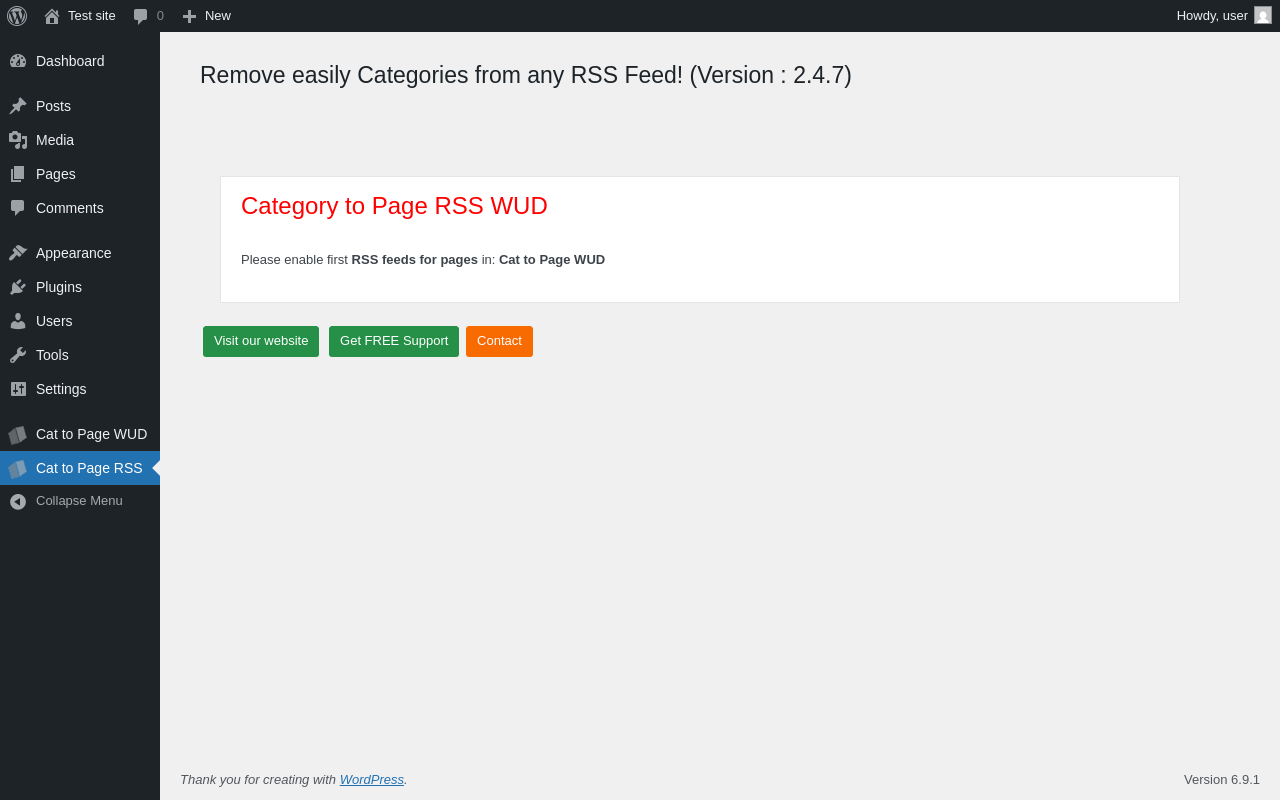Open the New content menu

206,16
